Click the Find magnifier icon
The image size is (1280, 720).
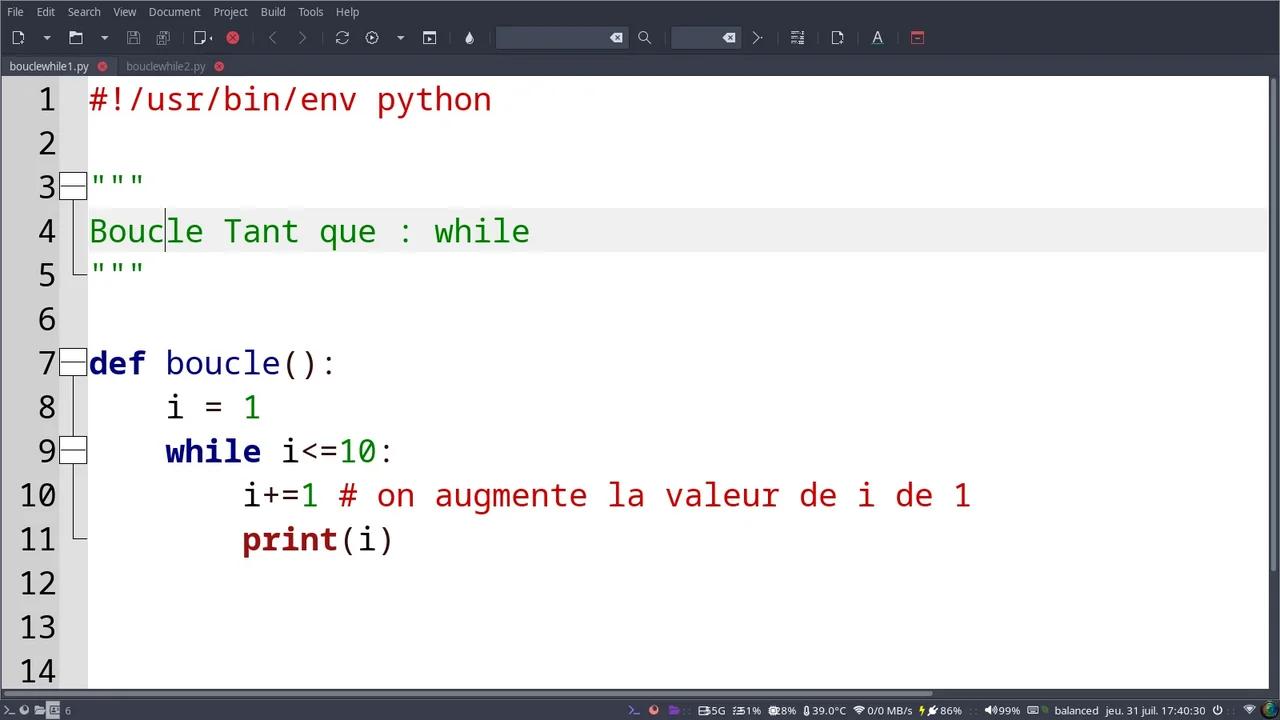coord(644,37)
